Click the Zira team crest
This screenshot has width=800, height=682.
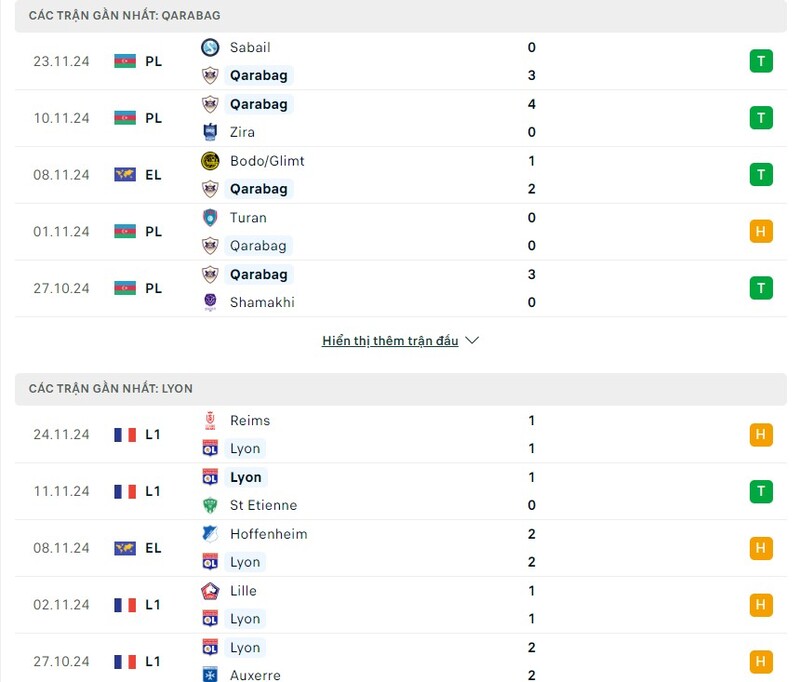pyautogui.click(x=210, y=132)
